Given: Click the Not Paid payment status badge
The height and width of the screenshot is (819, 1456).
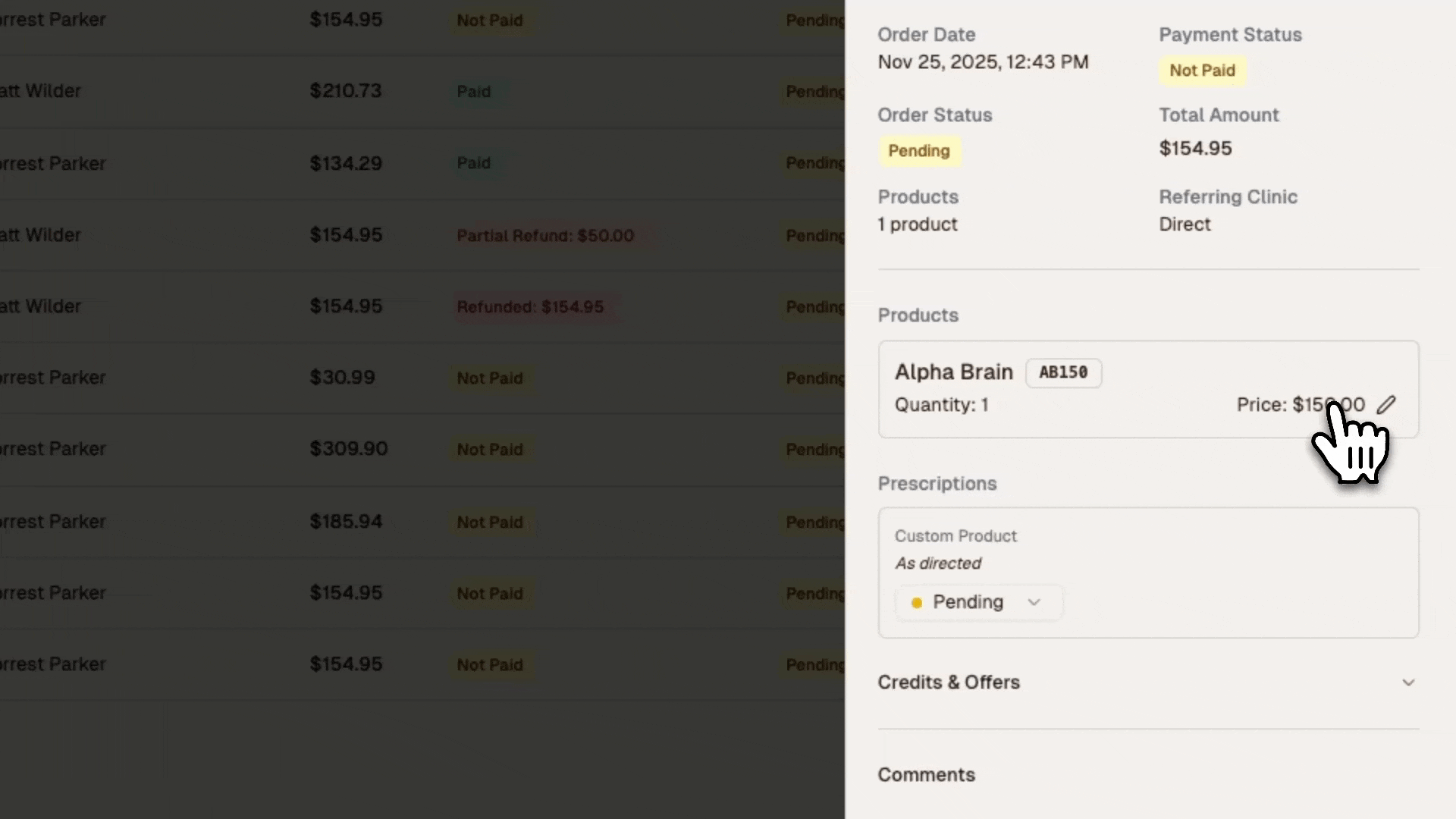Looking at the screenshot, I should (1202, 71).
